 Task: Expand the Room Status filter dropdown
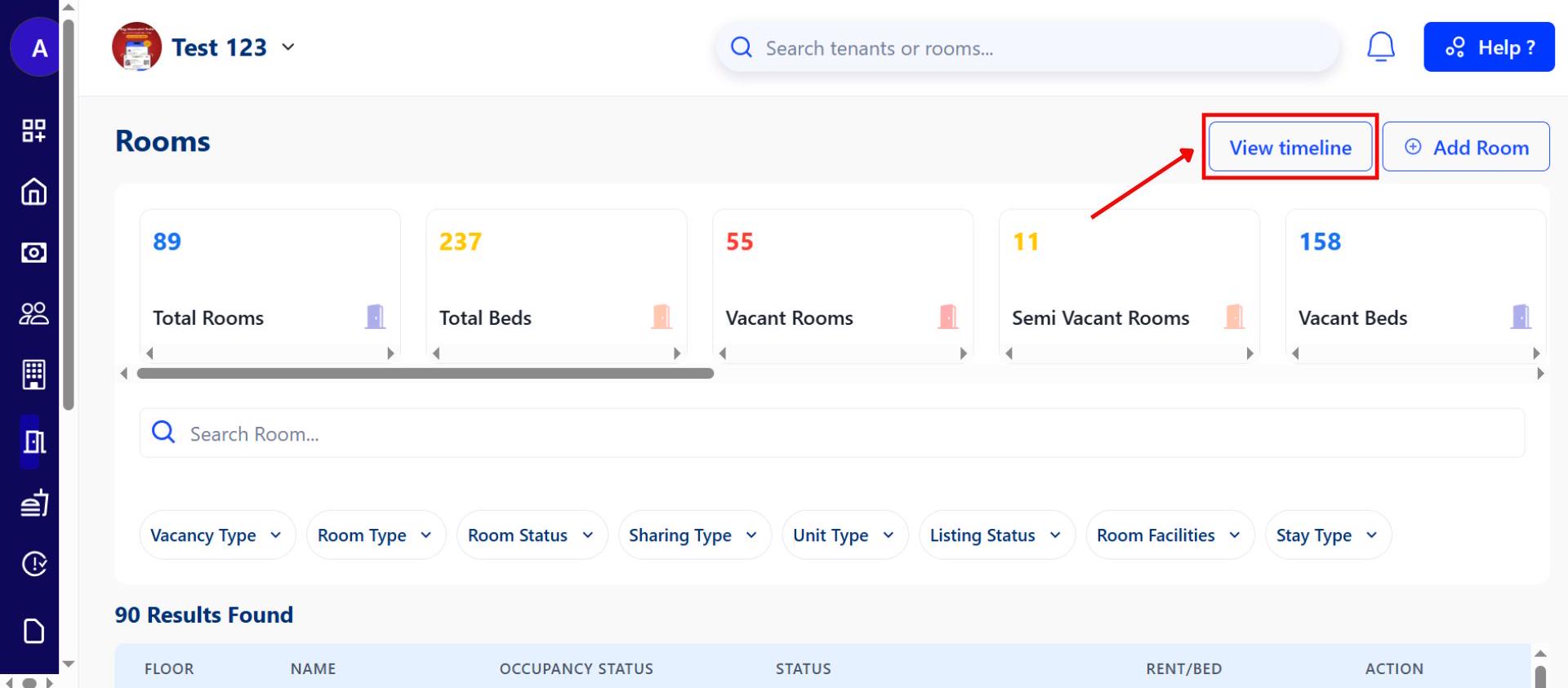531,535
